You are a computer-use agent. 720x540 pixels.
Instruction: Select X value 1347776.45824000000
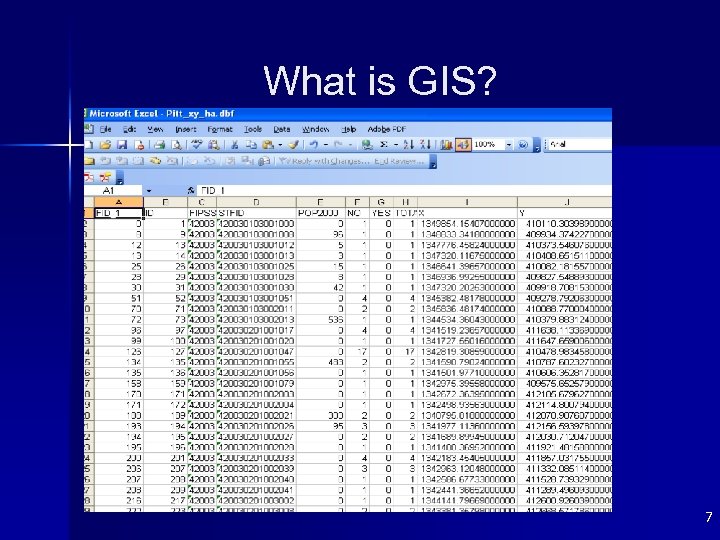tap(467, 245)
